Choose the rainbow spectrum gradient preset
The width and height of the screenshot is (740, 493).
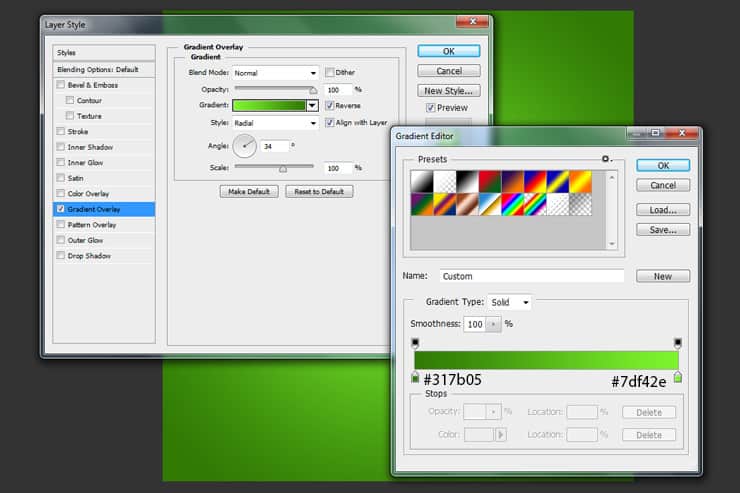point(513,205)
